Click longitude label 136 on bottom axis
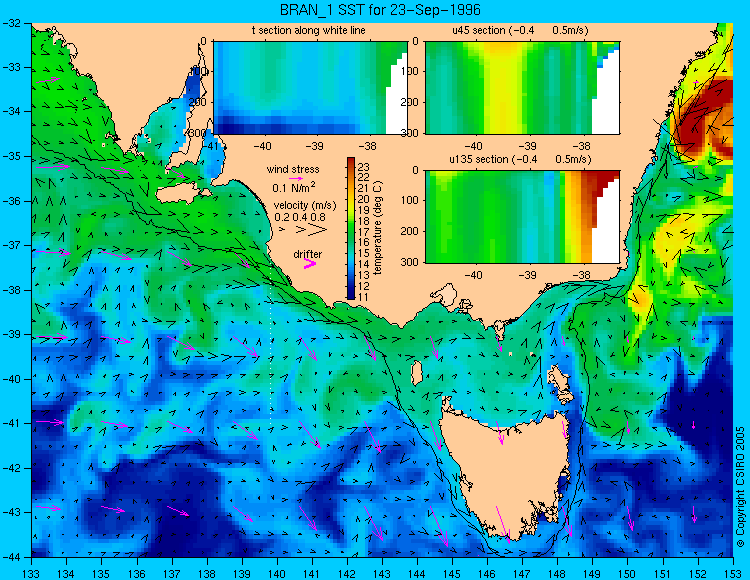The image size is (750, 580). pos(137,573)
